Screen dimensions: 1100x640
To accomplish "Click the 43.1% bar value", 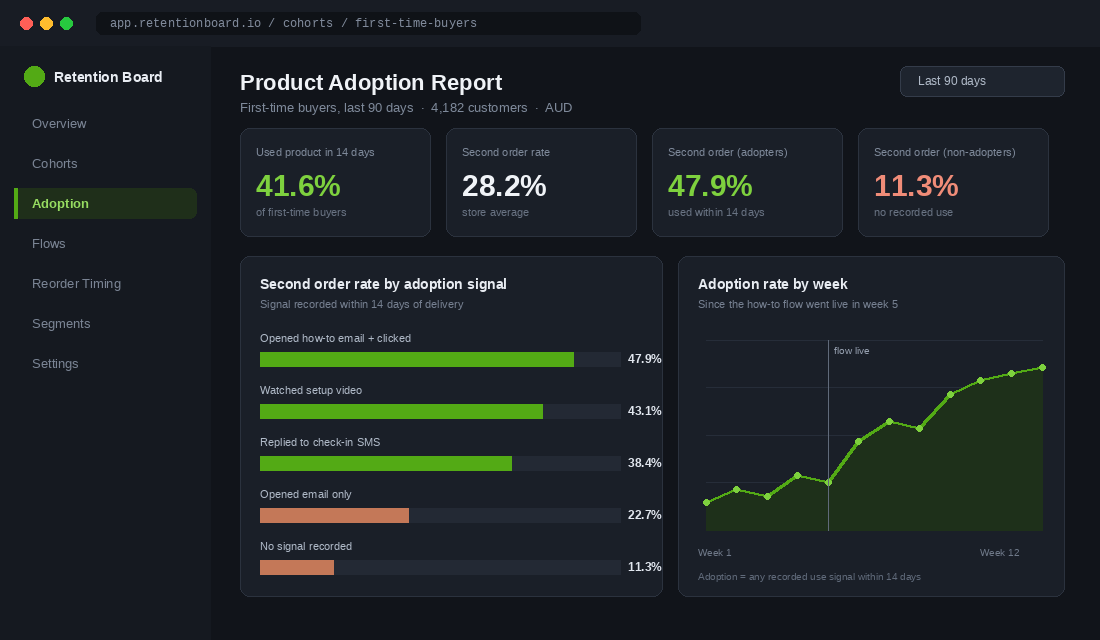I will tap(645, 411).
